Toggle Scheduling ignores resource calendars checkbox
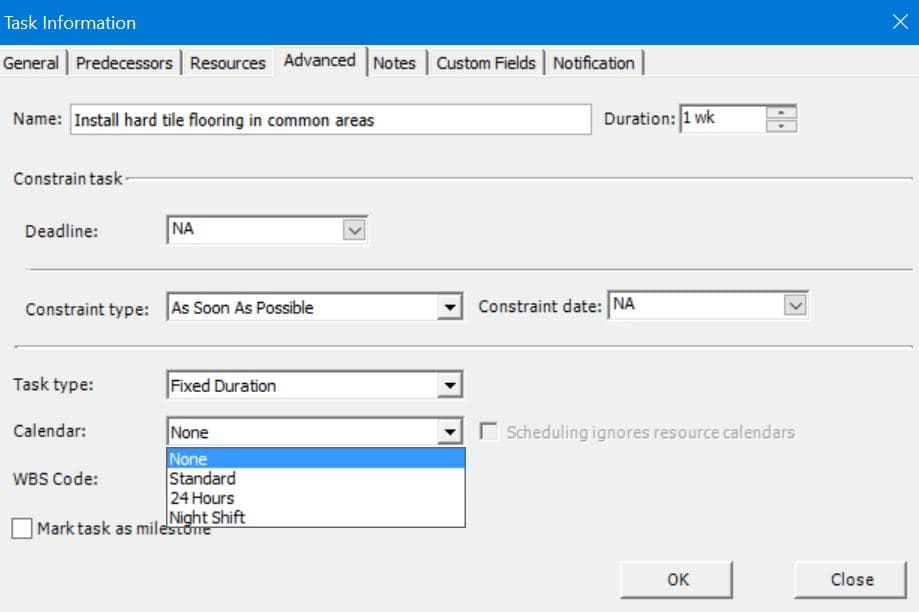 point(489,432)
